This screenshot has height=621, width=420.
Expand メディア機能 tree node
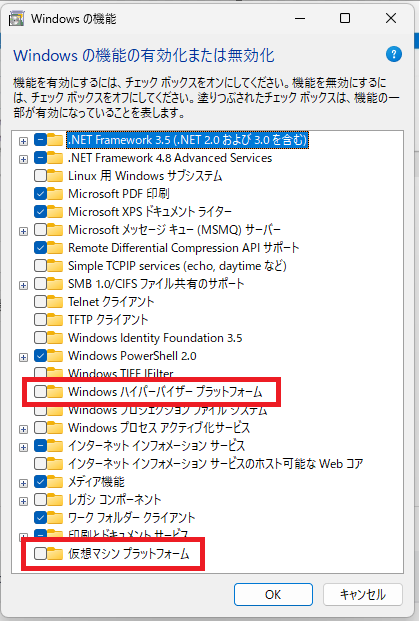click(x=23, y=483)
